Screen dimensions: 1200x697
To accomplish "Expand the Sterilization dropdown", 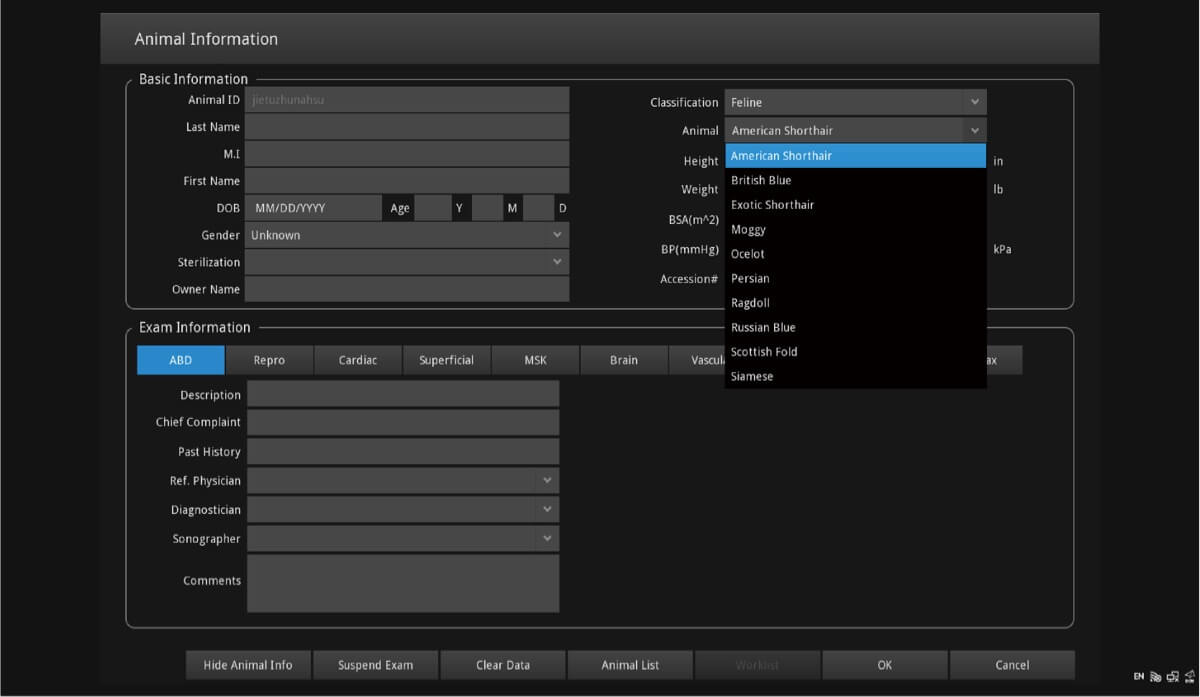I will [x=406, y=262].
